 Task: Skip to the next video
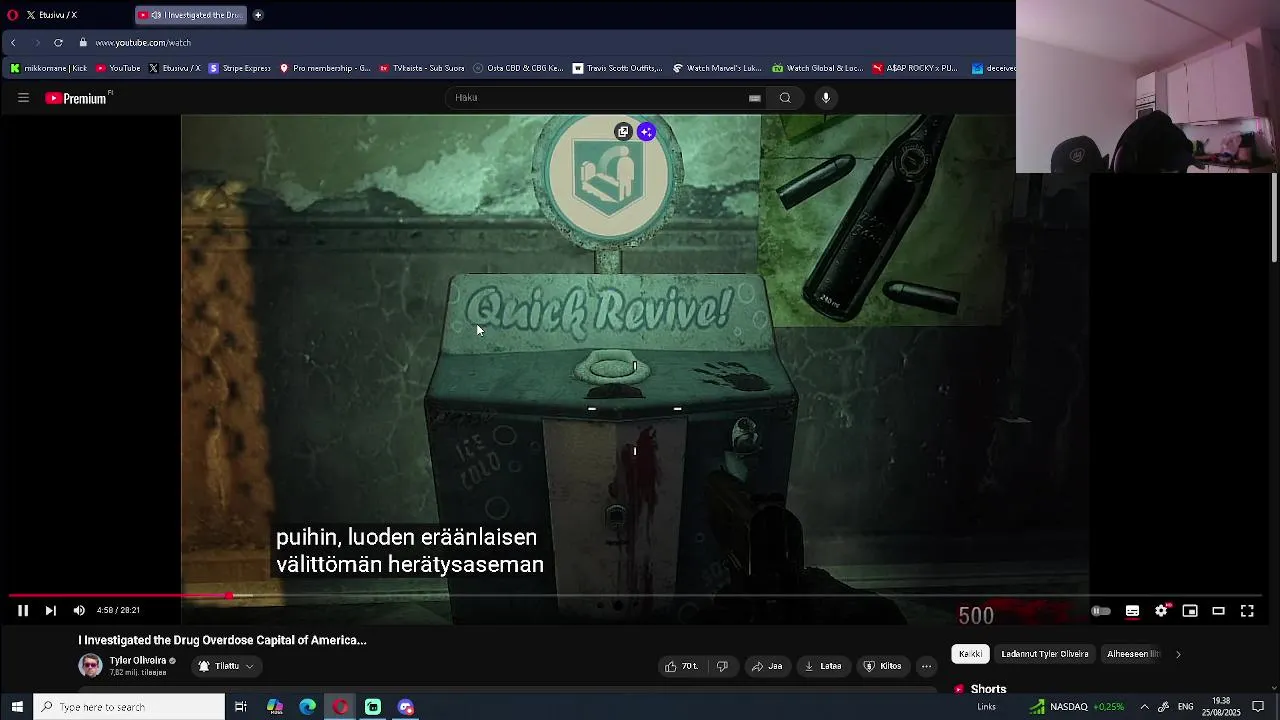50,611
